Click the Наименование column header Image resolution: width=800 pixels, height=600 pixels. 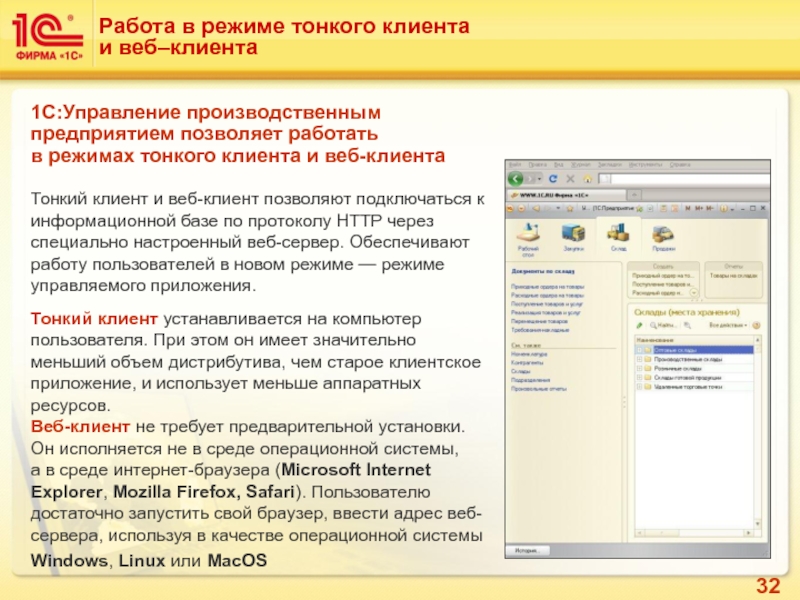click(694, 340)
